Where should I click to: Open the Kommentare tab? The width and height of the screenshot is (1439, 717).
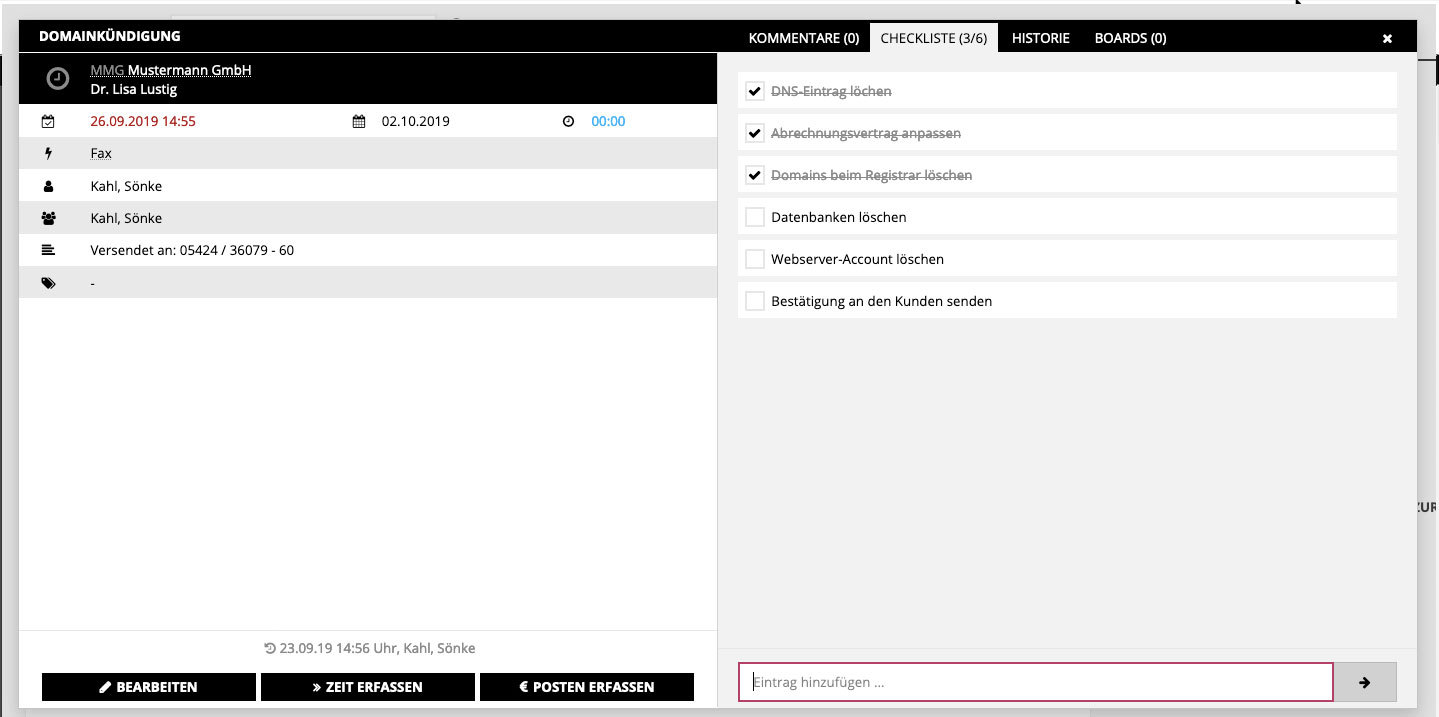click(804, 38)
